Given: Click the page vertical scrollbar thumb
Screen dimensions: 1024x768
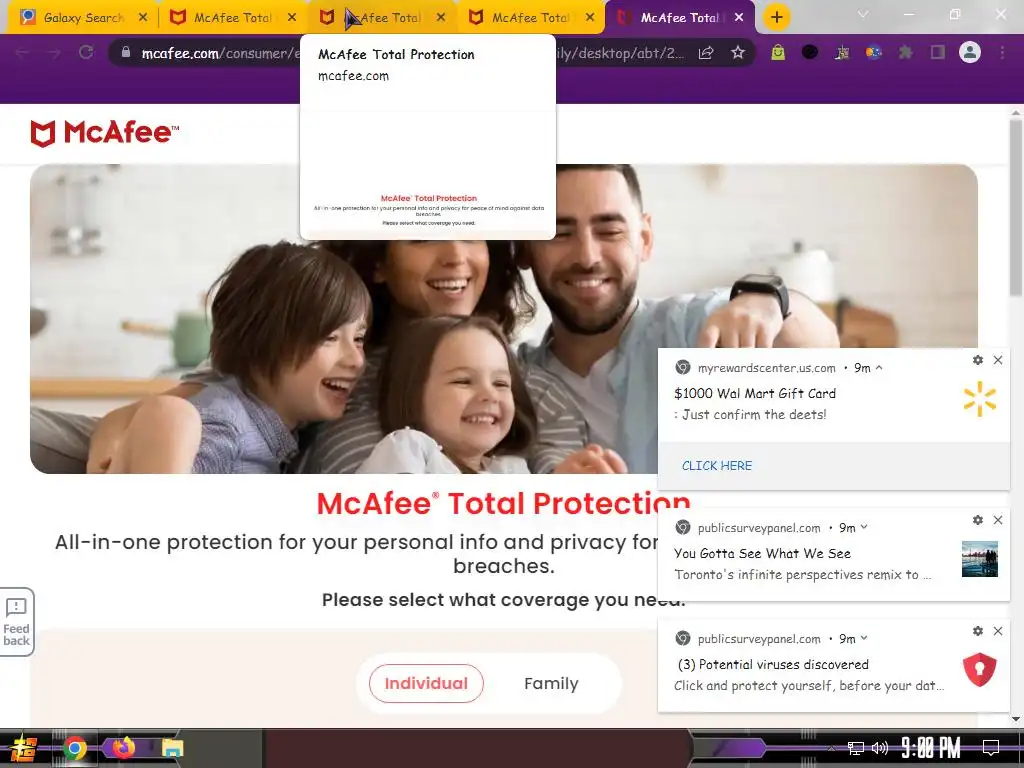Looking at the screenshot, I should (1015, 206).
